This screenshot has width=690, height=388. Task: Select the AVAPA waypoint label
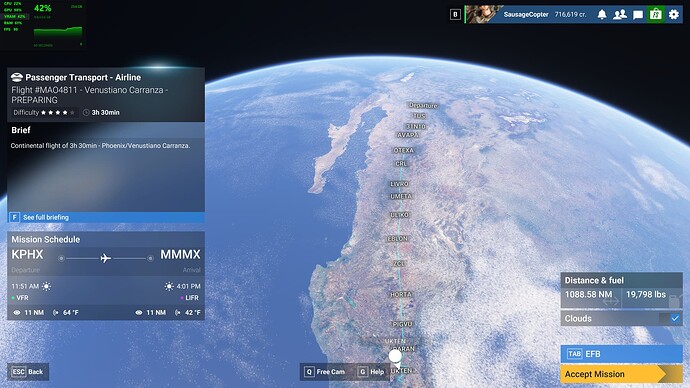[408, 135]
